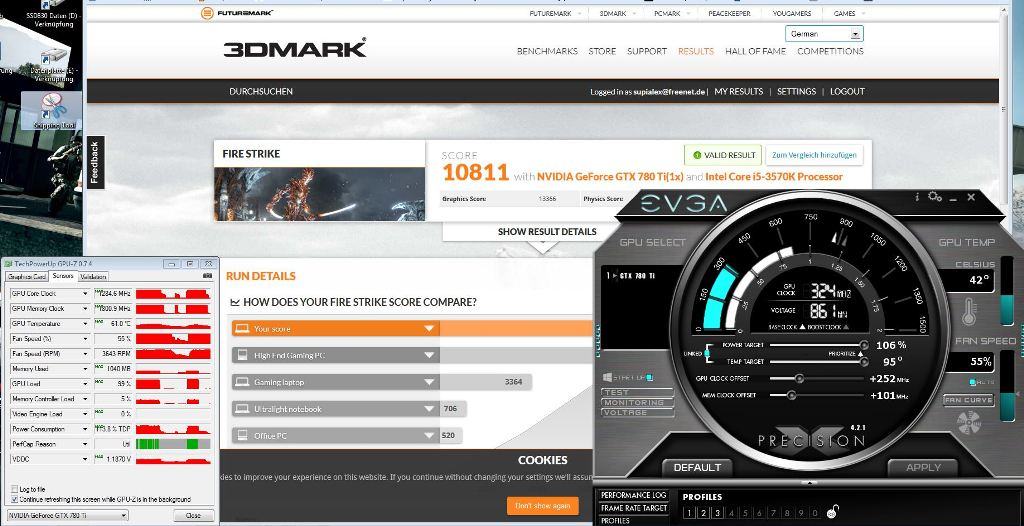Open Competitions in 3DMark navigation
Screen dimensions: 1024x526
pyautogui.click(x=830, y=51)
